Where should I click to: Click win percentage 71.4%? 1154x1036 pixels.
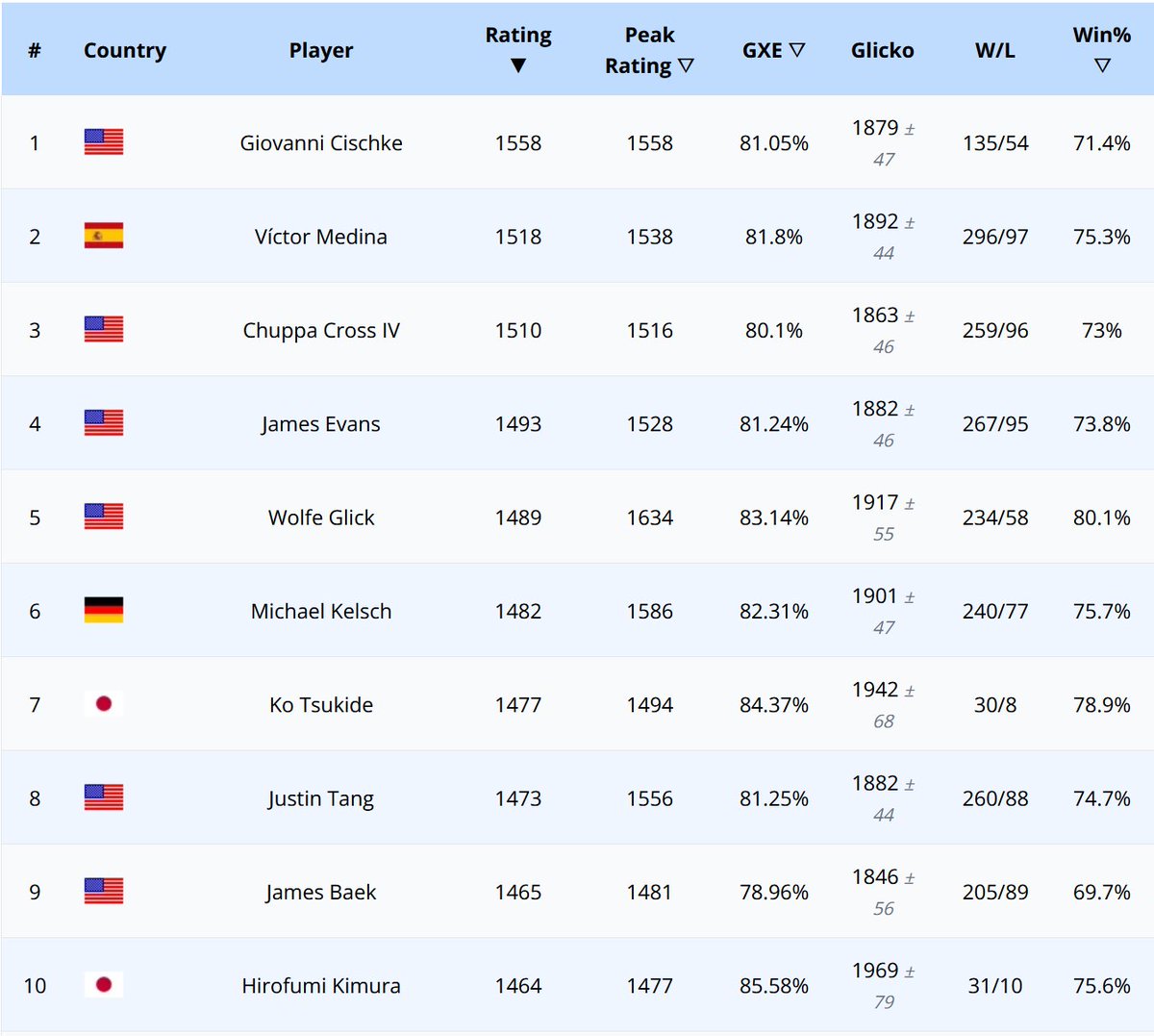tap(1102, 142)
